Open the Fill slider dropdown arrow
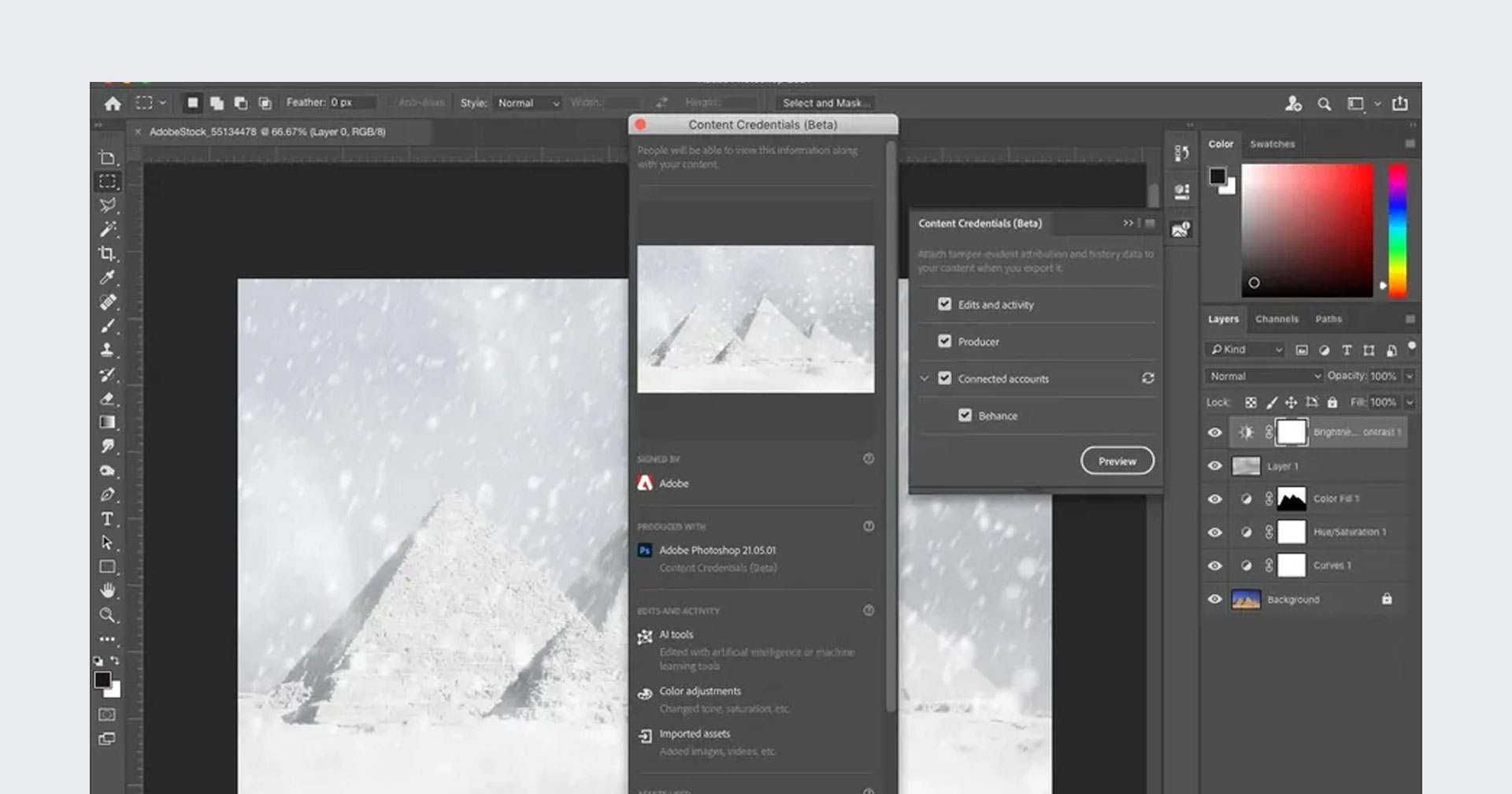 [x=1410, y=403]
